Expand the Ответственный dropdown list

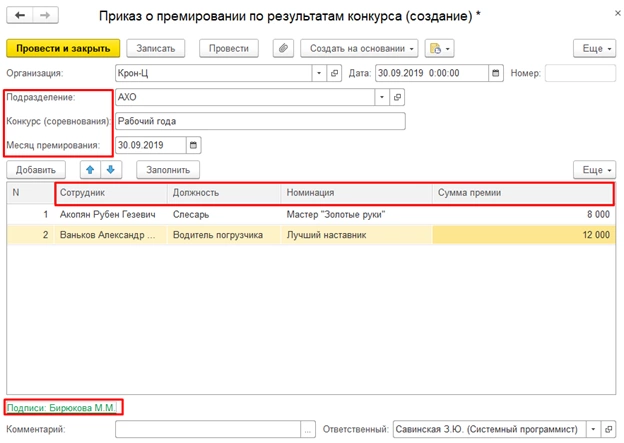tap(593, 429)
